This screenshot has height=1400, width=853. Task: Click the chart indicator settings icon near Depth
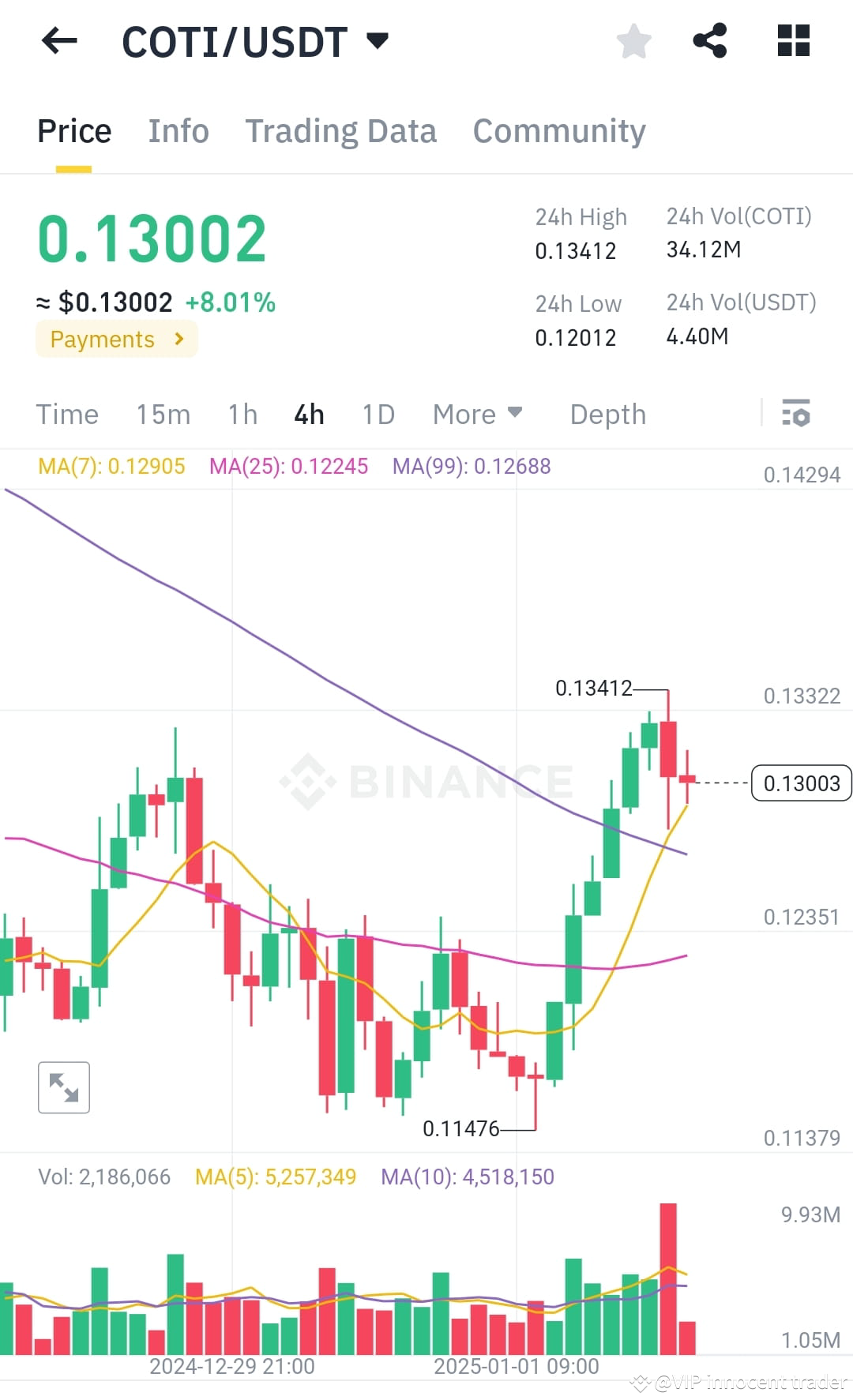(x=796, y=413)
